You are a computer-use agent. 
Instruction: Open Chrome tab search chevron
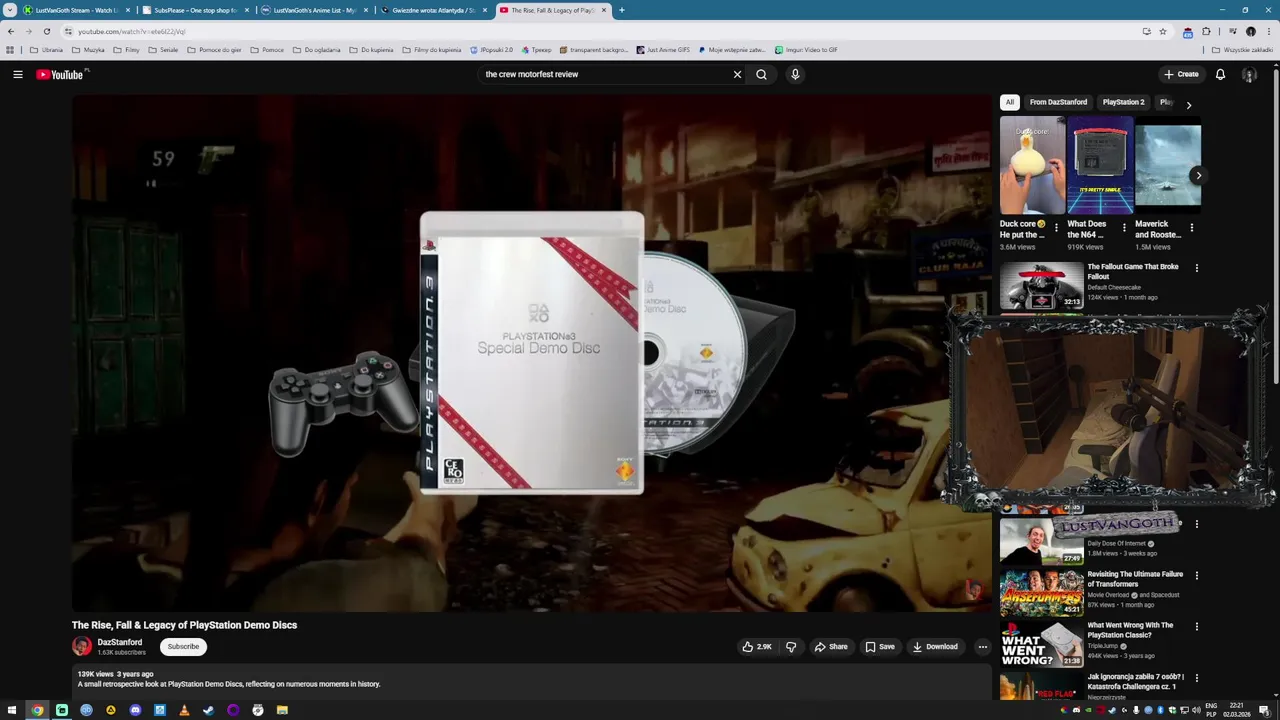pos(10,10)
